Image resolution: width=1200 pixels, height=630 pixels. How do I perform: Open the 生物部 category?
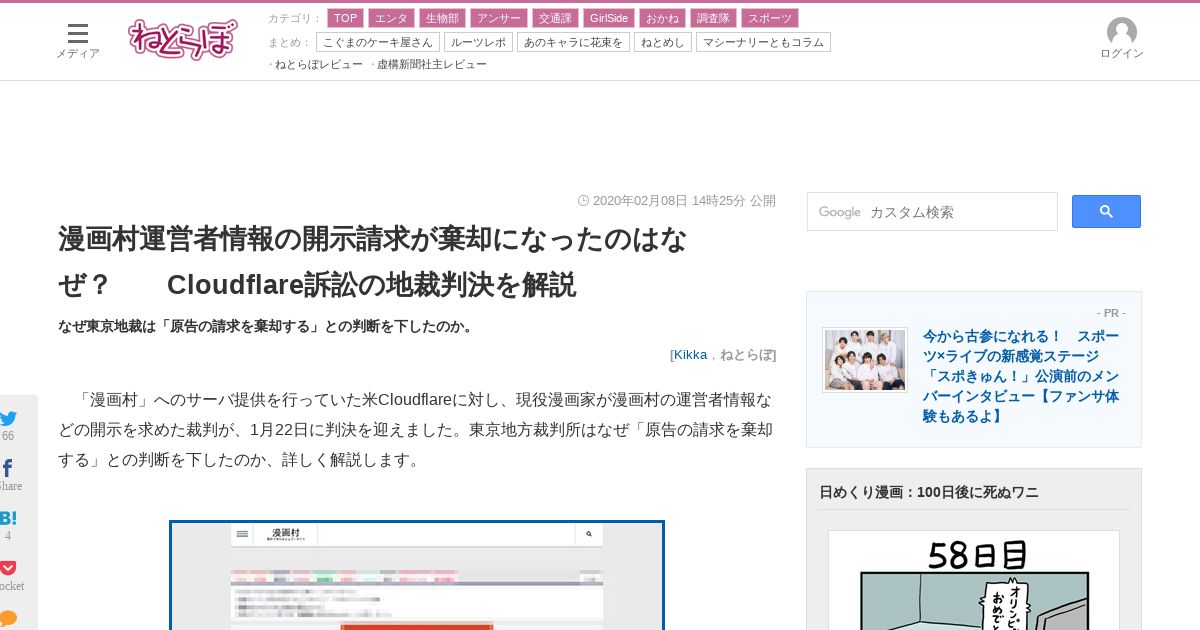click(442, 18)
